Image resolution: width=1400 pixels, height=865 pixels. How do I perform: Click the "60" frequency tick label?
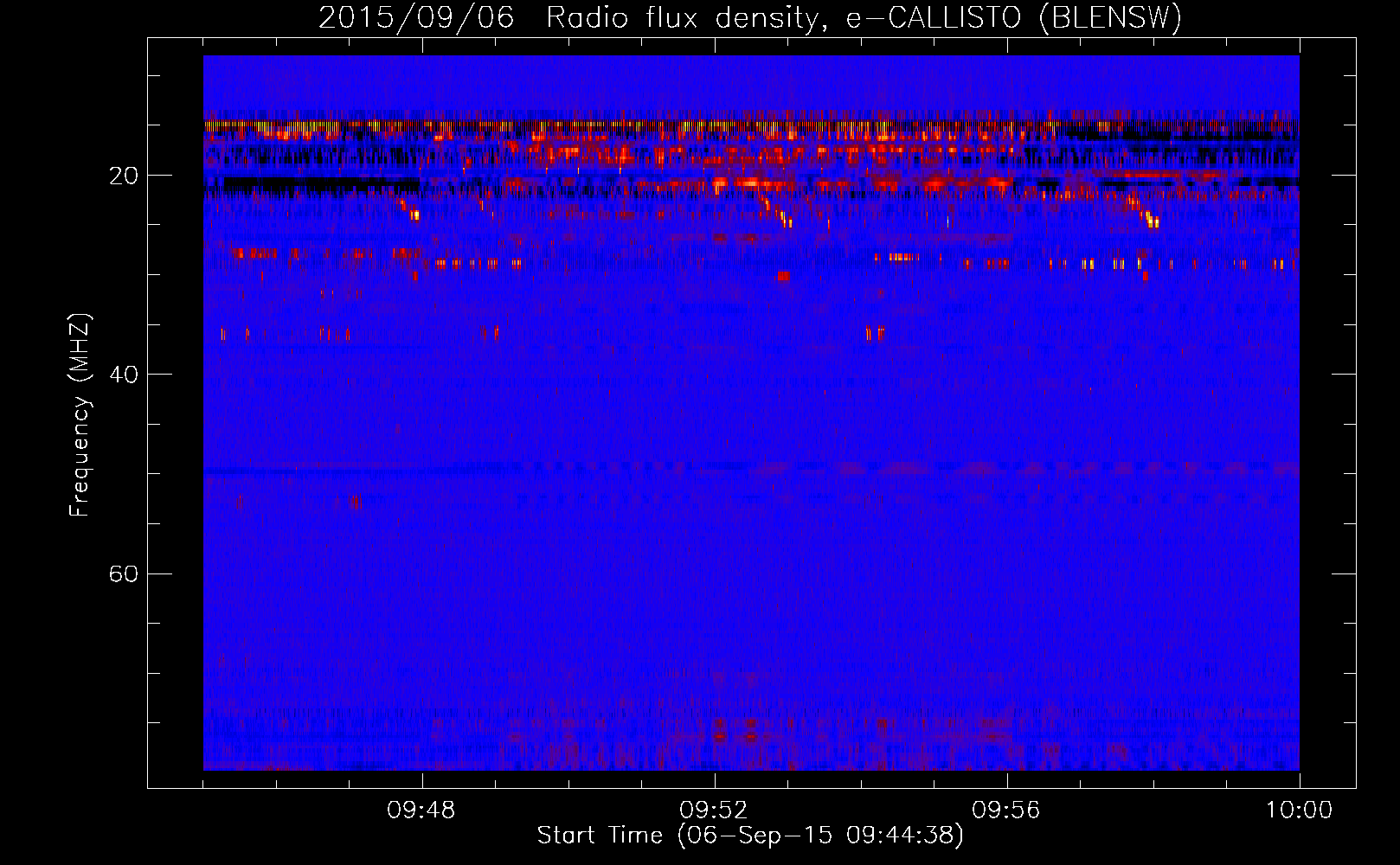click(124, 573)
